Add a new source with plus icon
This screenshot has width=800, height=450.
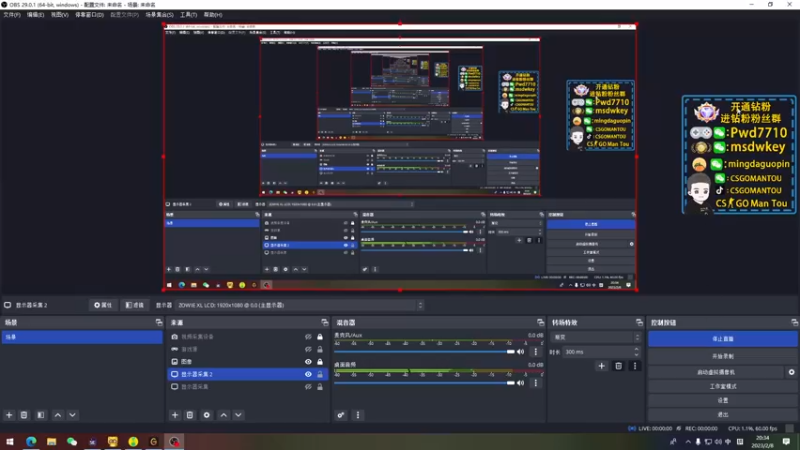pos(175,415)
